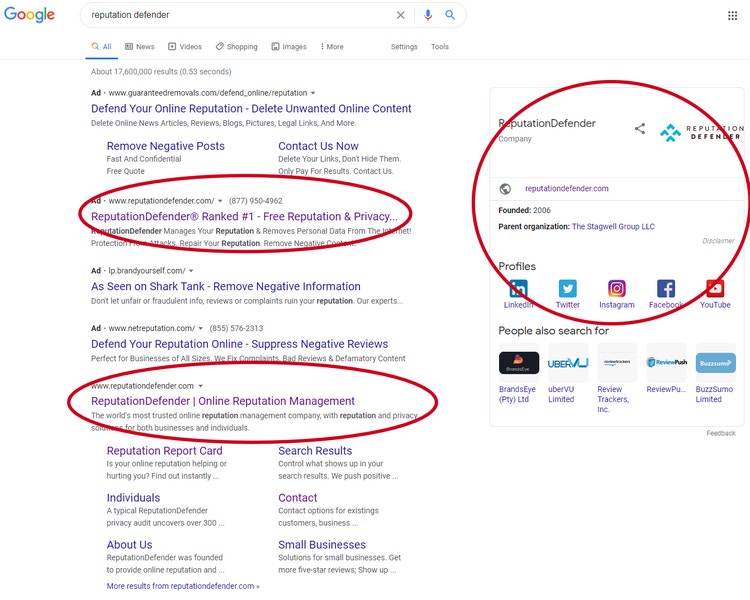
Task: Open the Twitter profile icon
Action: click(567, 289)
